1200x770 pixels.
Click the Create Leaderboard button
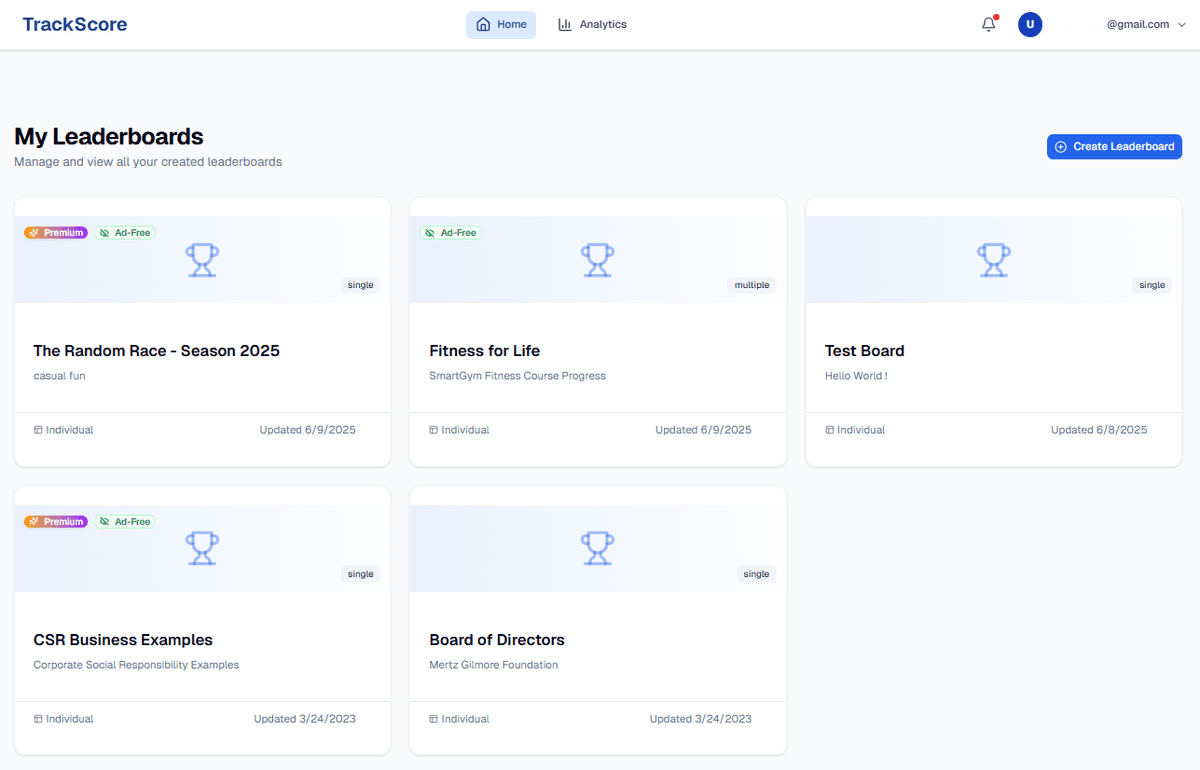[x=1114, y=146]
